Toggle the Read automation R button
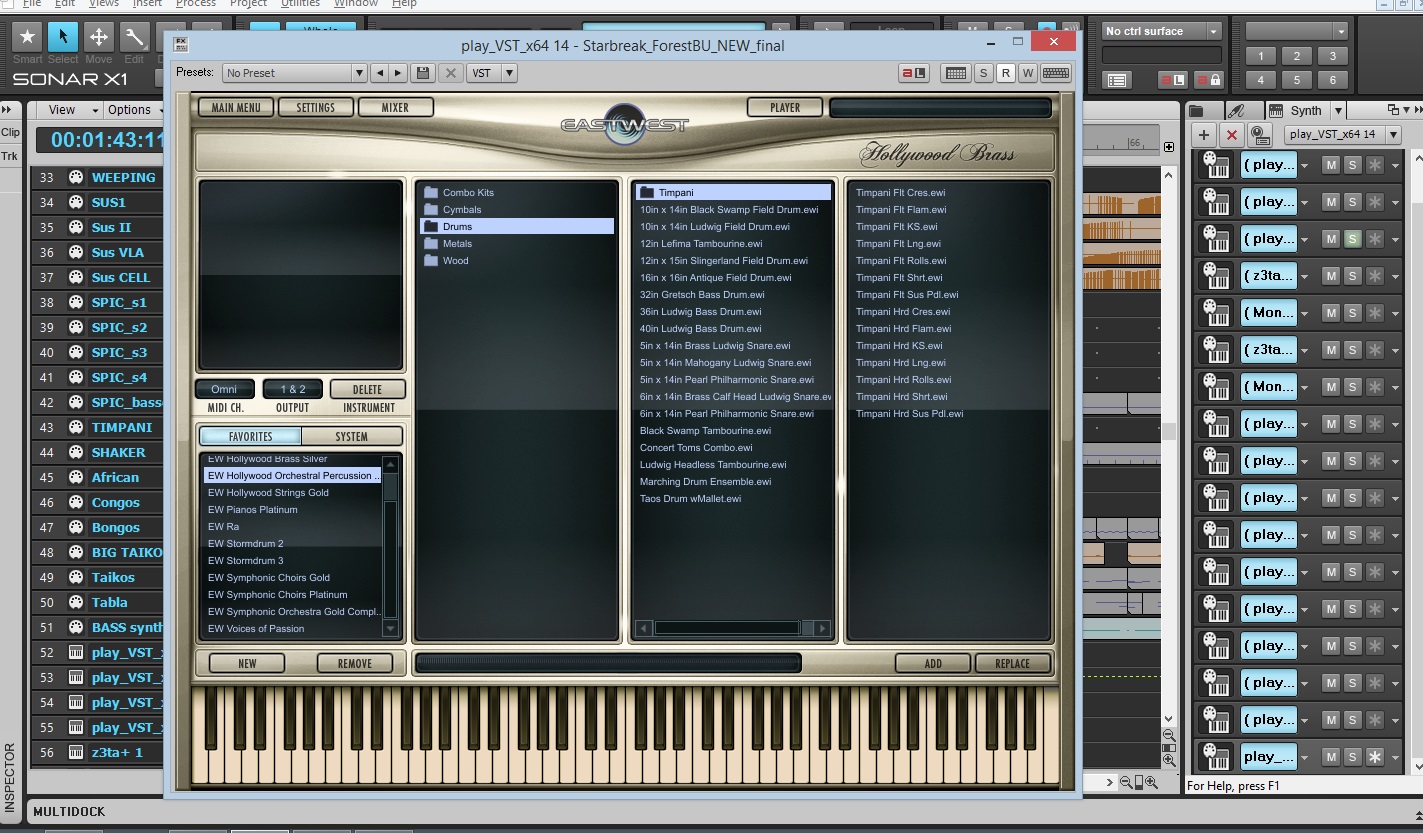 [x=1005, y=73]
